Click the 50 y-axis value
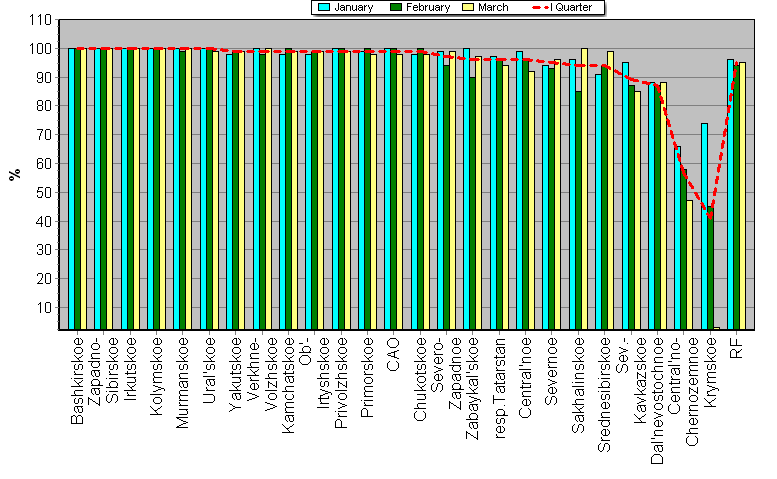 pyautogui.click(x=44, y=193)
